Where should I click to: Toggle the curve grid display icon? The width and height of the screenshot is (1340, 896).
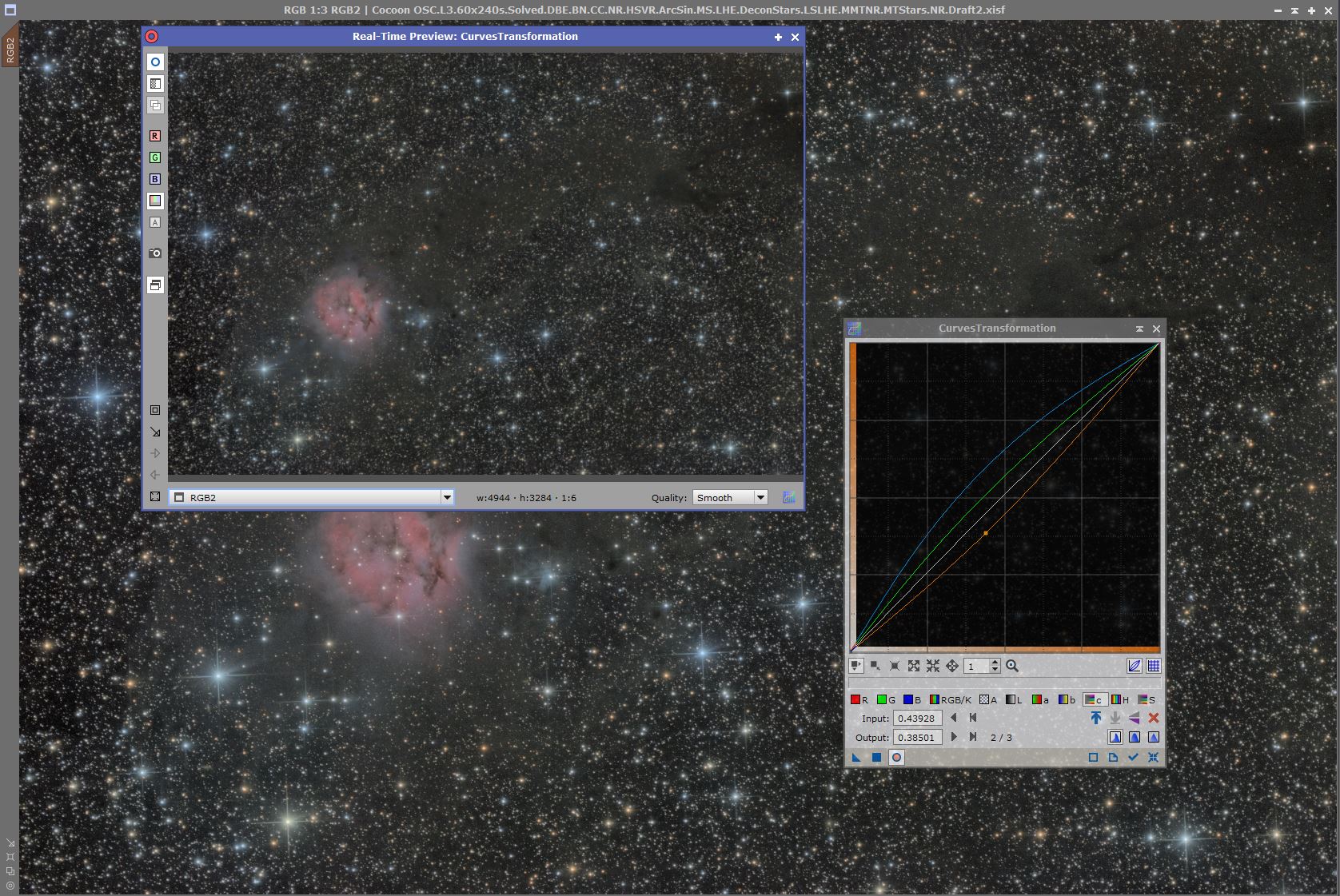point(1153,666)
